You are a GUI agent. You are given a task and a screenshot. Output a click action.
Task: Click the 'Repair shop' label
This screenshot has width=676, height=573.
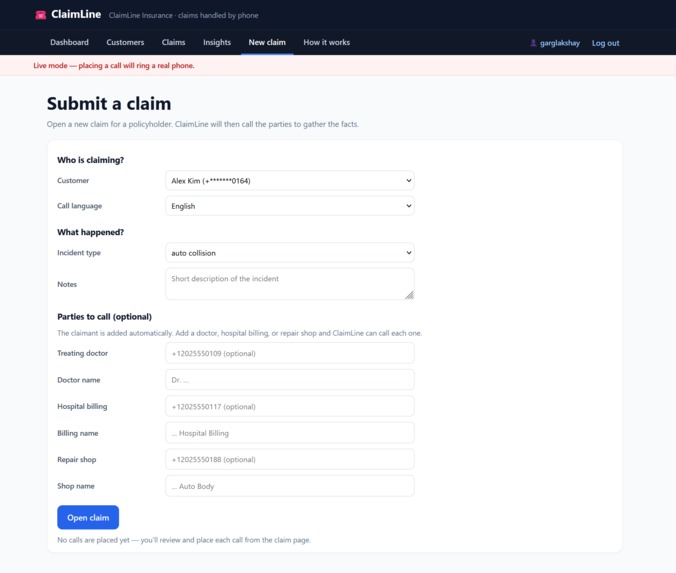pyautogui.click(x=77, y=460)
